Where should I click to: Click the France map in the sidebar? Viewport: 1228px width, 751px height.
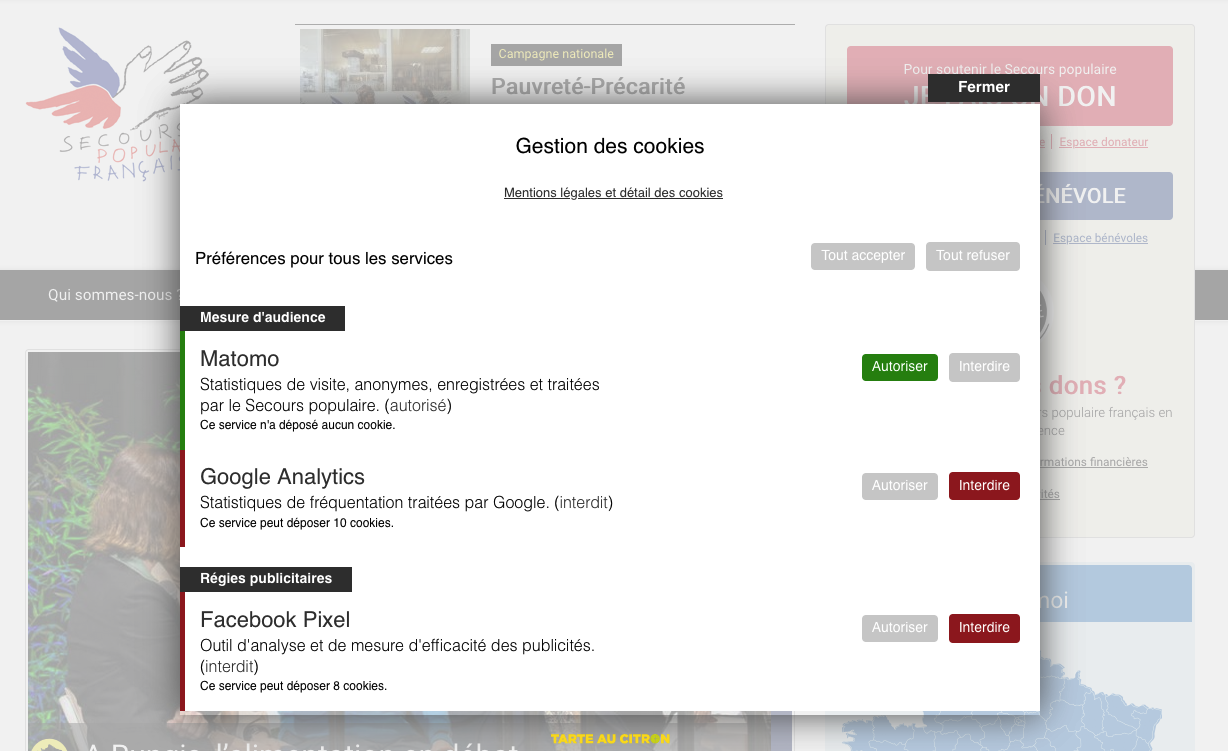coord(1100,700)
